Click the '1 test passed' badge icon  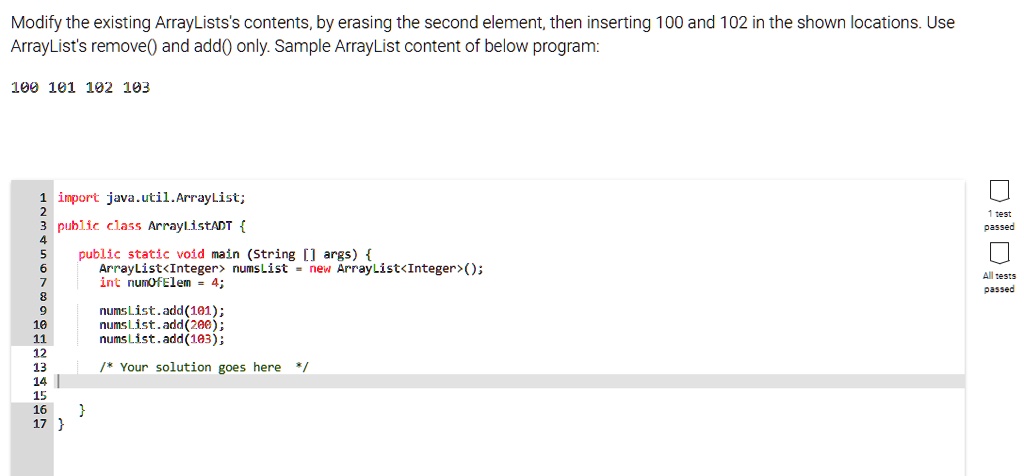[x=999, y=191]
